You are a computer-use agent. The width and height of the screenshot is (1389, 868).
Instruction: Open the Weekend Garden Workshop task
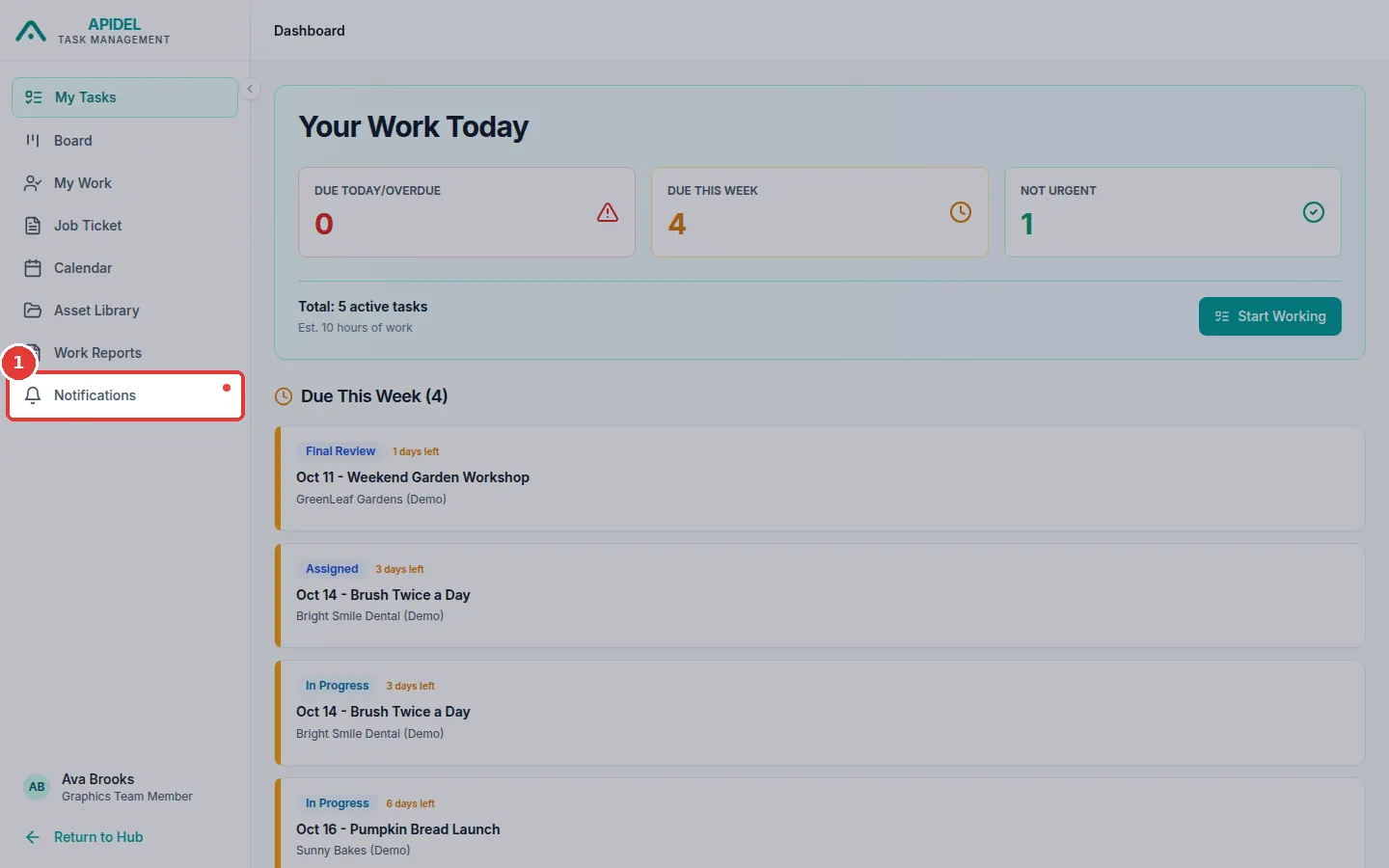tap(820, 478)
